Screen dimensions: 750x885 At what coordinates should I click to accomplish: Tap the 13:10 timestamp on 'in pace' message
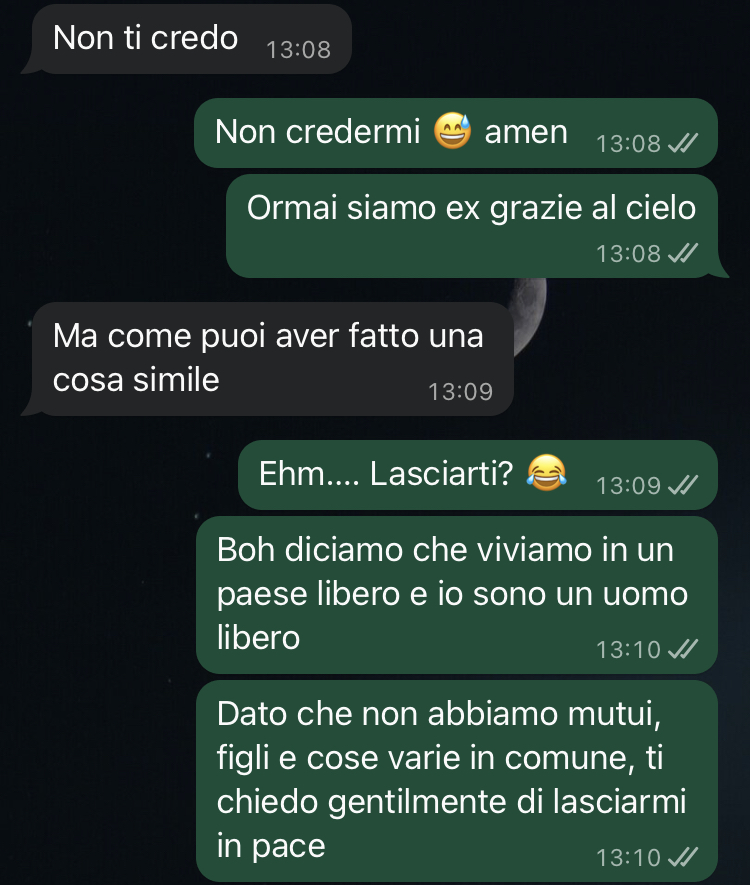[628, 858]
